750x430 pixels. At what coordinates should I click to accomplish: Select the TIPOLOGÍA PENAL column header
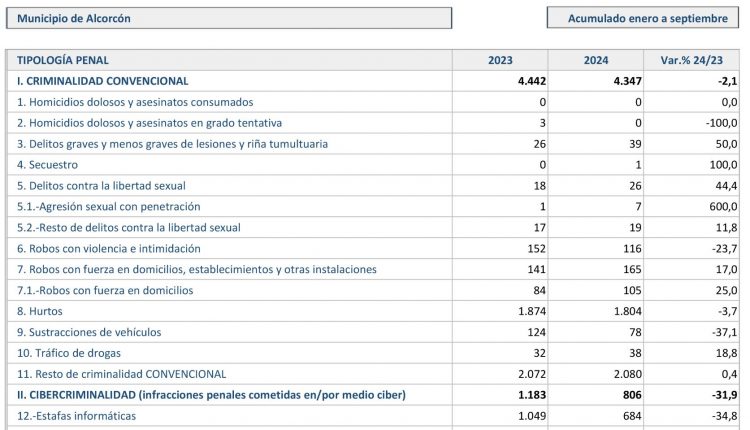(64, 60)
